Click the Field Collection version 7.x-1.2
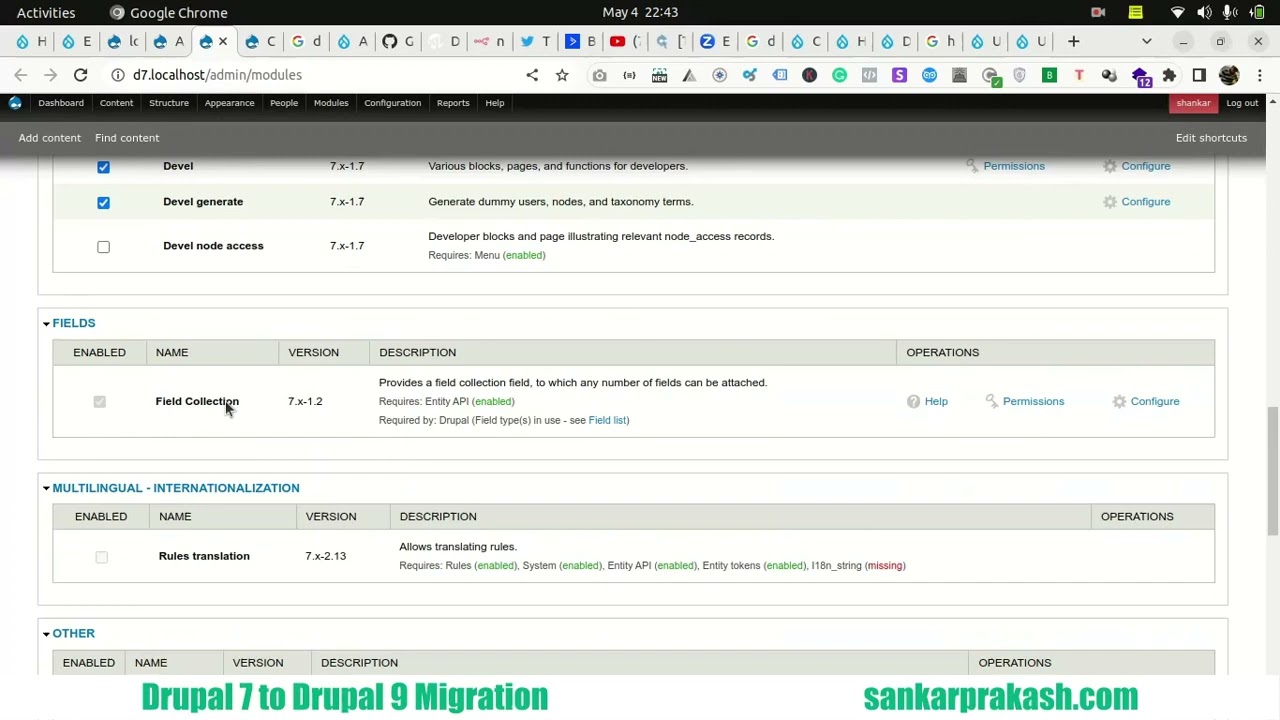 pos(305,401)
